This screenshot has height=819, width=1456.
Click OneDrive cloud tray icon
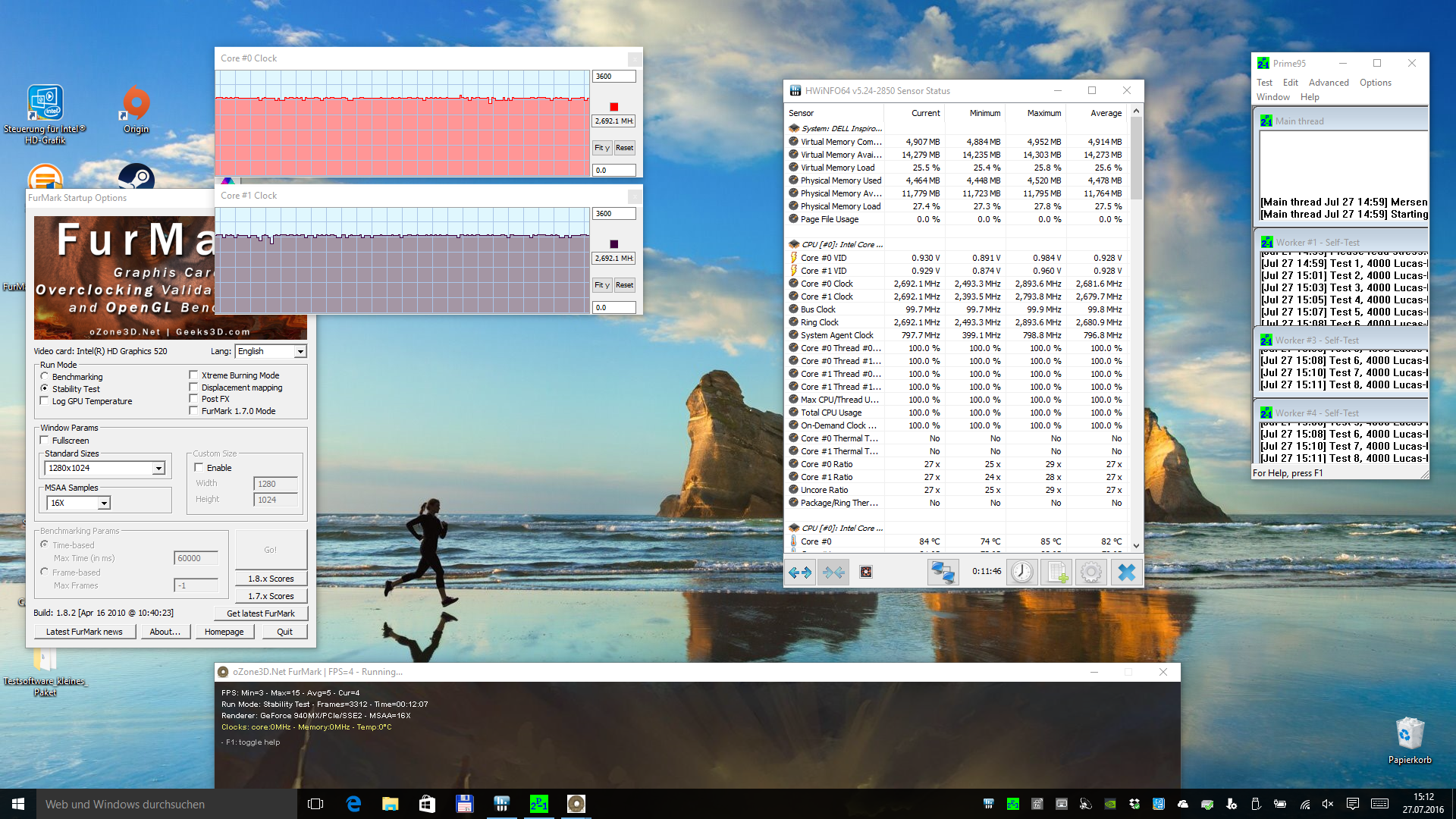click(1183, 804)
